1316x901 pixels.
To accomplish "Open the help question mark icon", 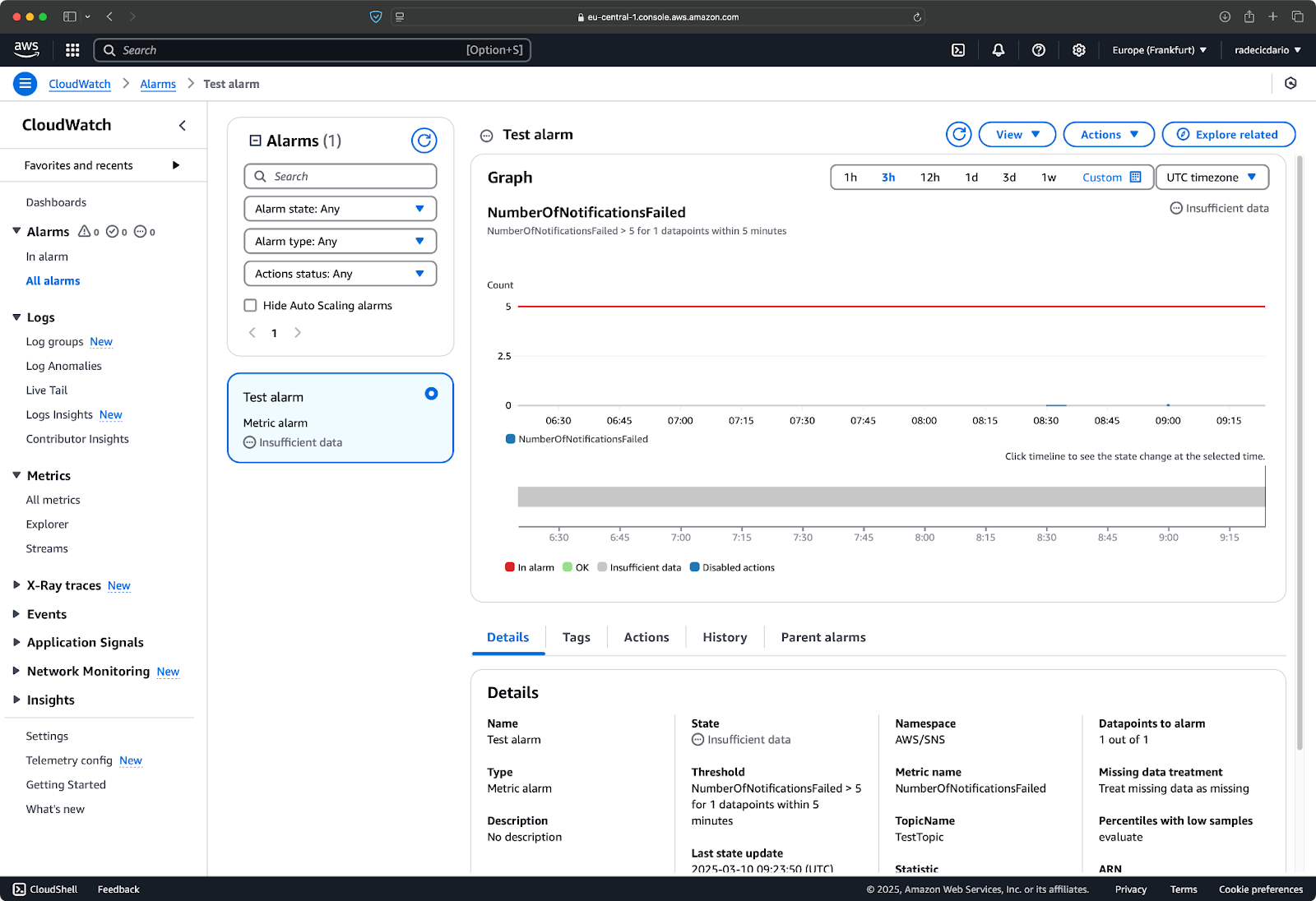I will [x=1039, y=50].
